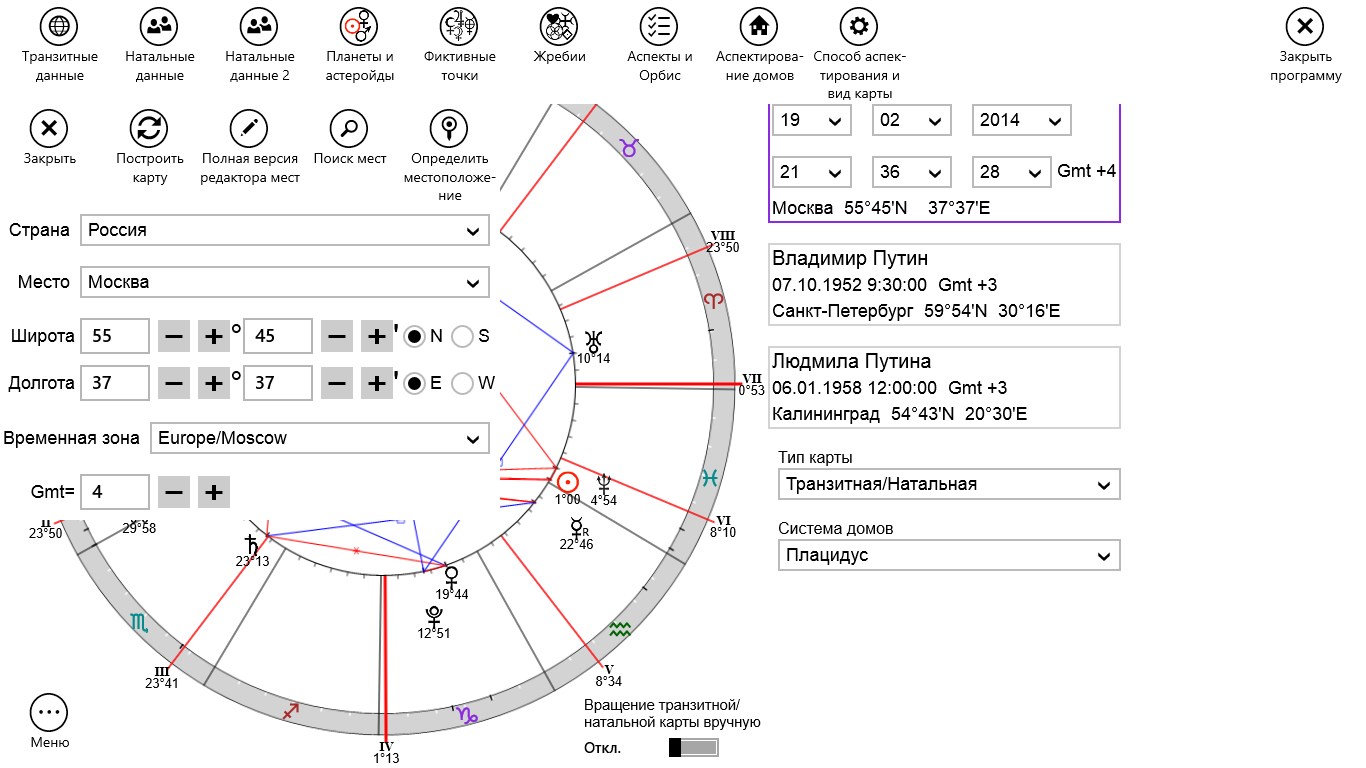Select W longitude radio button
Screen dimensions: 1366x768
[x=462, y=383]
